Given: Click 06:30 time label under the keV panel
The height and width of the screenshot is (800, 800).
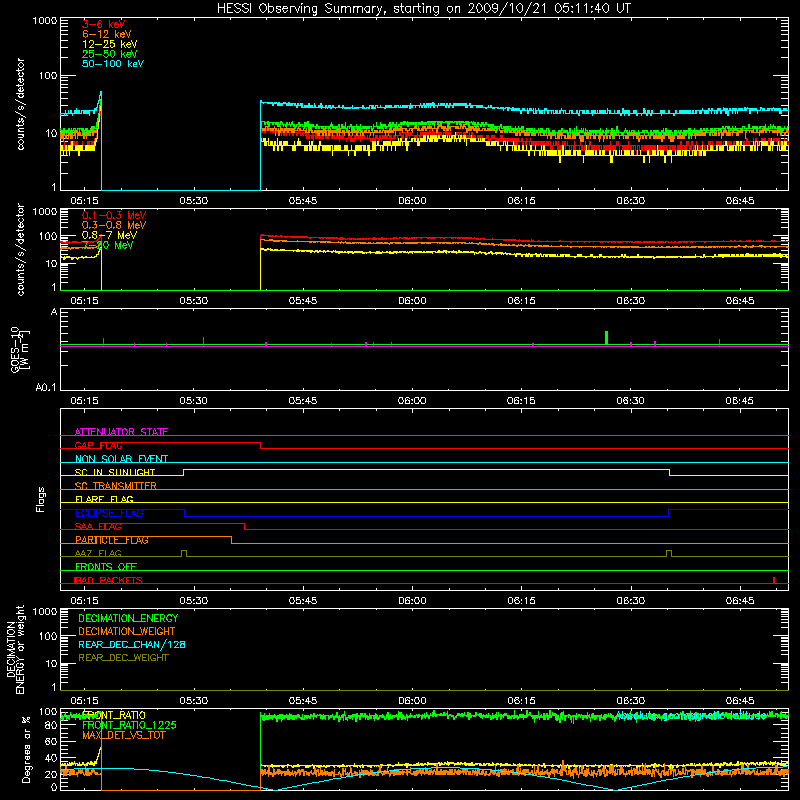Looking at the screenshot, I should (x=631, y=201).
